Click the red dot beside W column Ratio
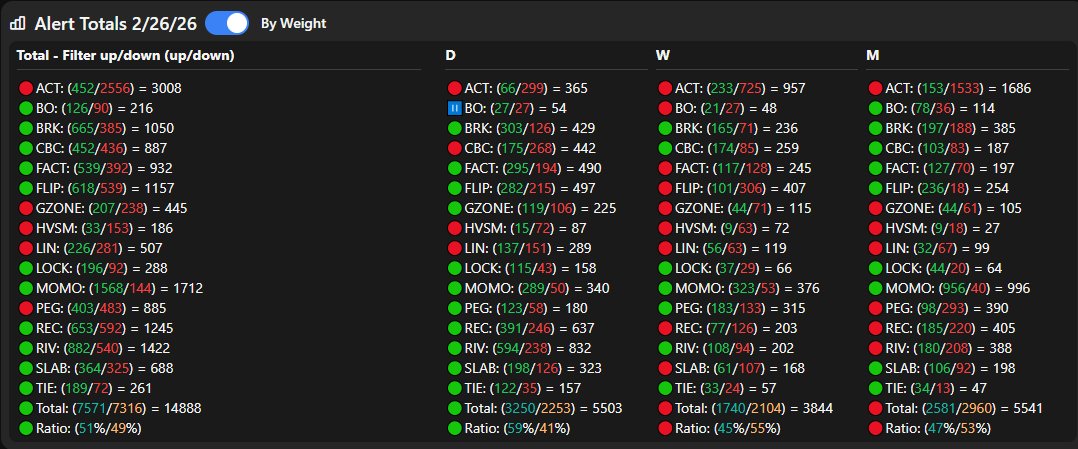 [x=665, y=428]
